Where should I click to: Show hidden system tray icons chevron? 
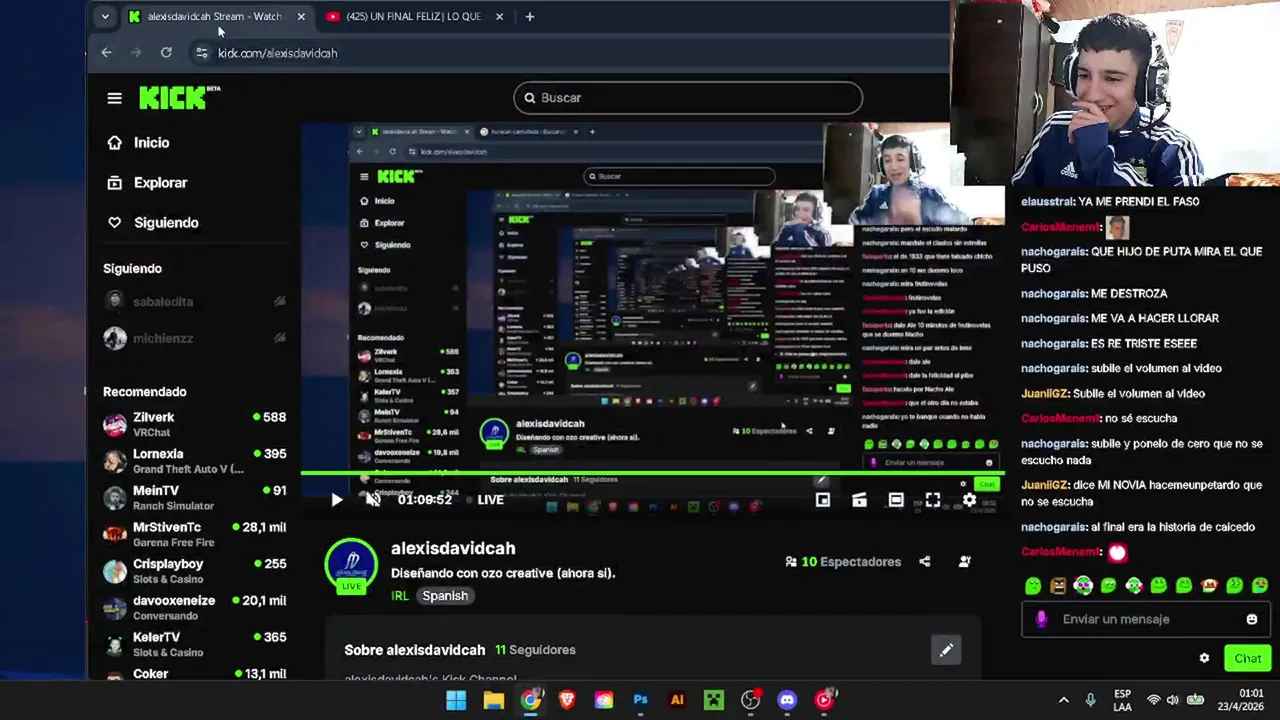[x=1063, y=700]
